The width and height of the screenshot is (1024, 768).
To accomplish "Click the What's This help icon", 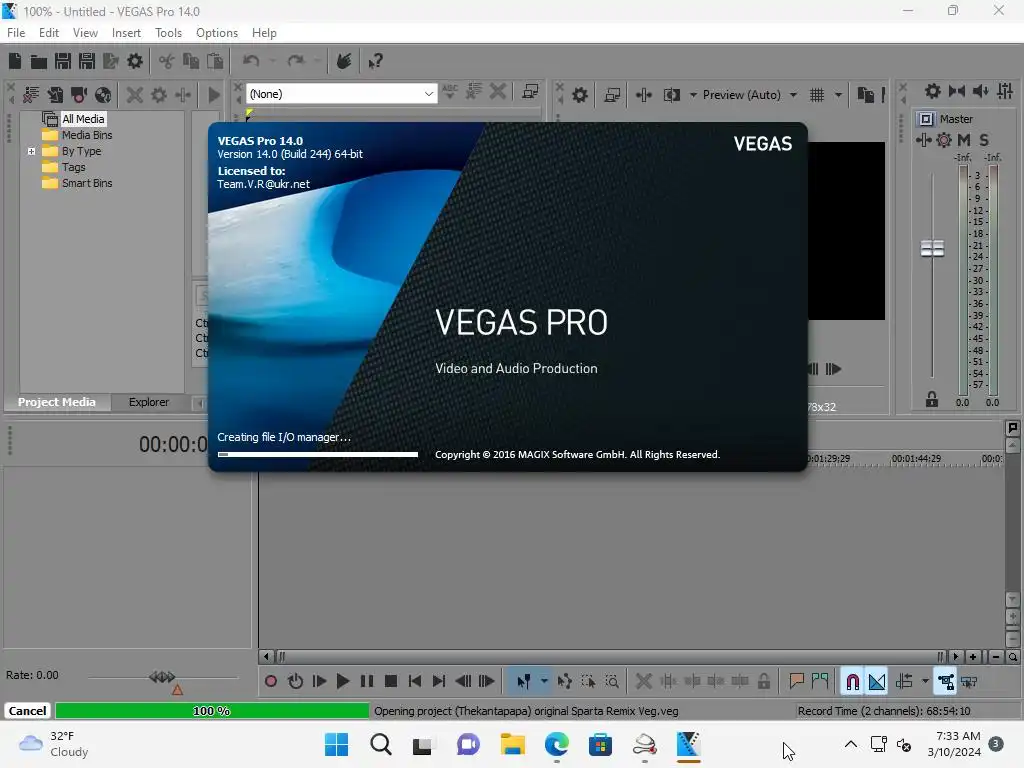I will click(375, 61).
